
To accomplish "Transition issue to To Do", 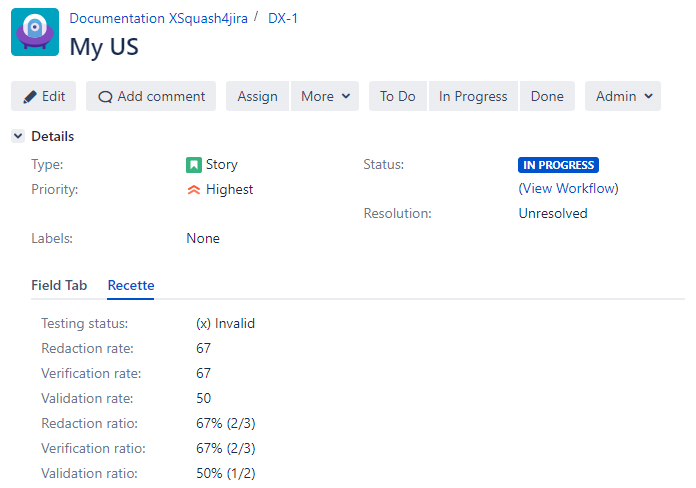I will click(x=397, y=97).
